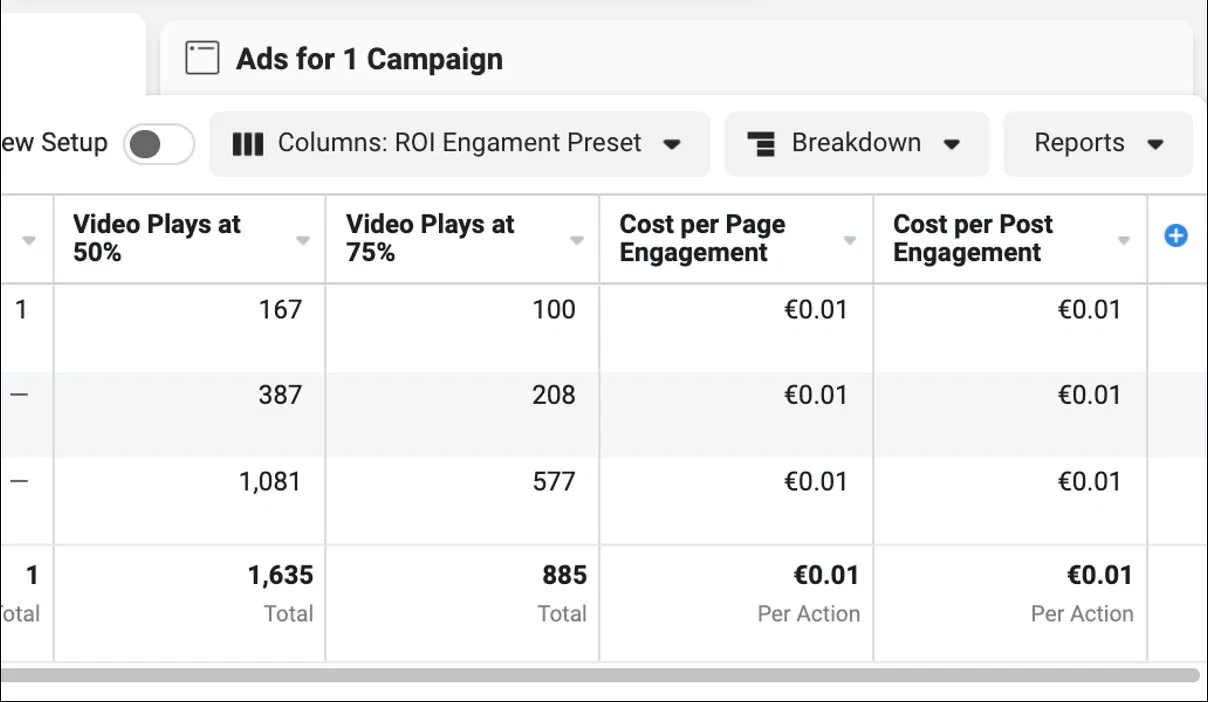Click Cost per Page Engagement in 167 row

point(816,310)
